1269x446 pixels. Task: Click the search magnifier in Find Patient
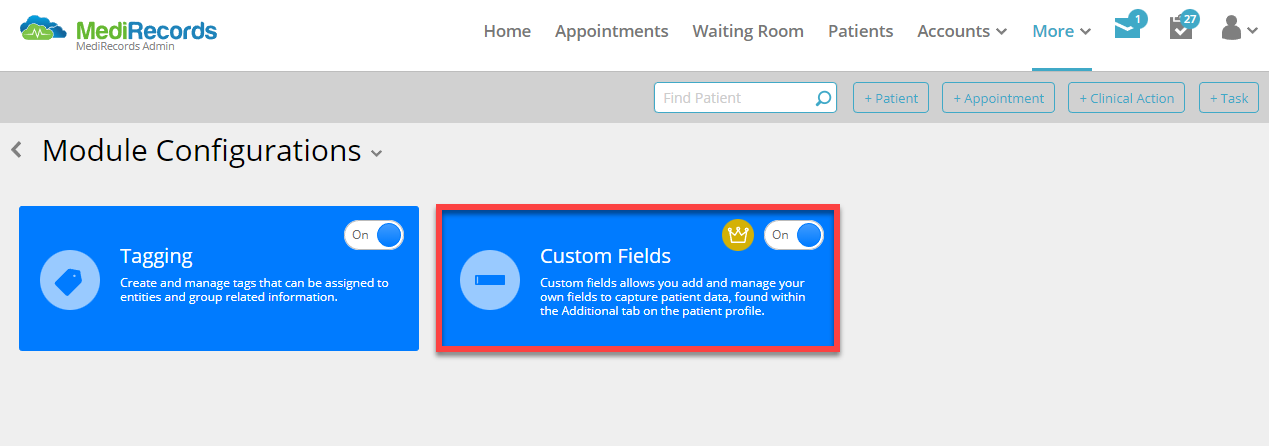point(823,98)
